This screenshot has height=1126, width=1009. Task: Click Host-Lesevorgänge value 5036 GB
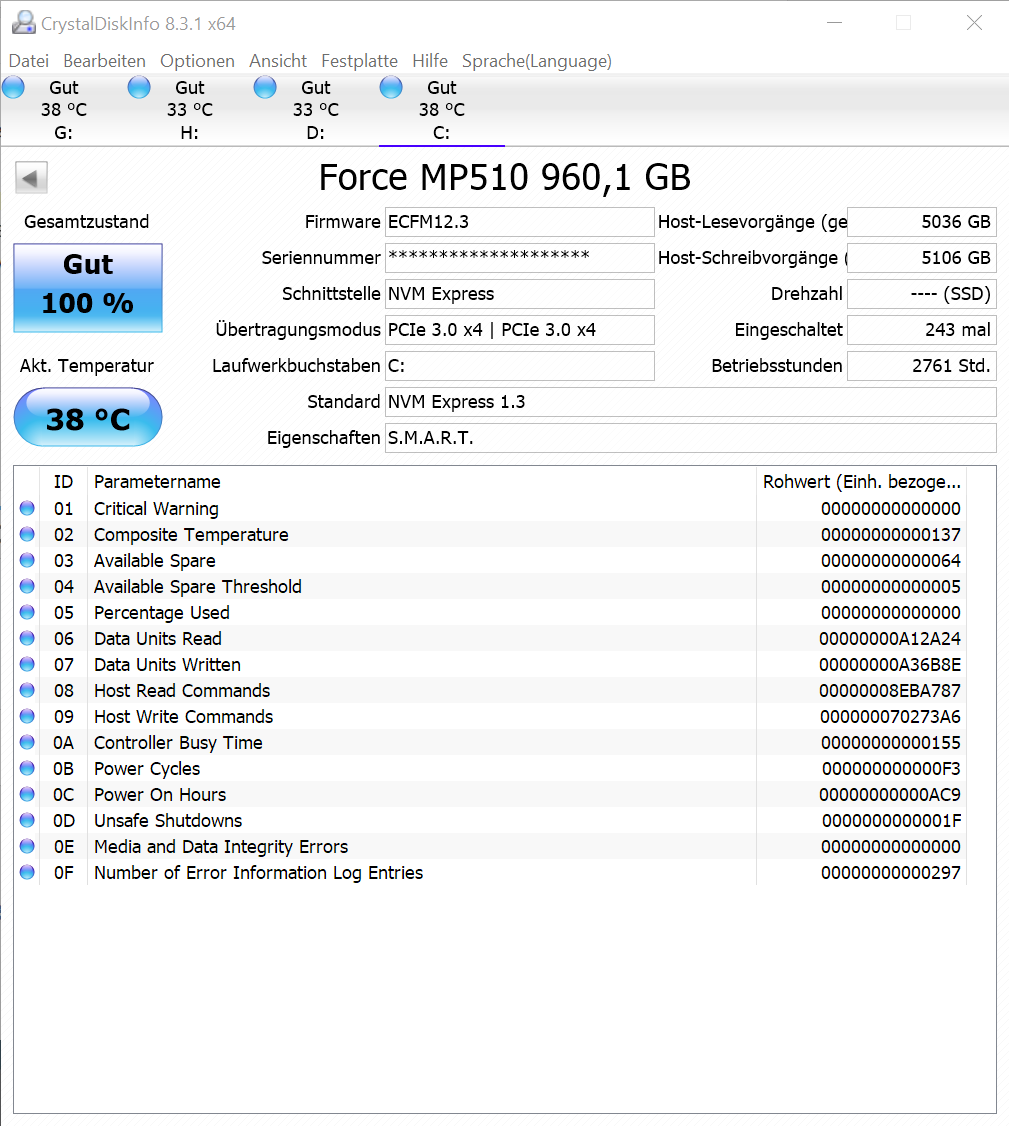(x=921, y=222)
